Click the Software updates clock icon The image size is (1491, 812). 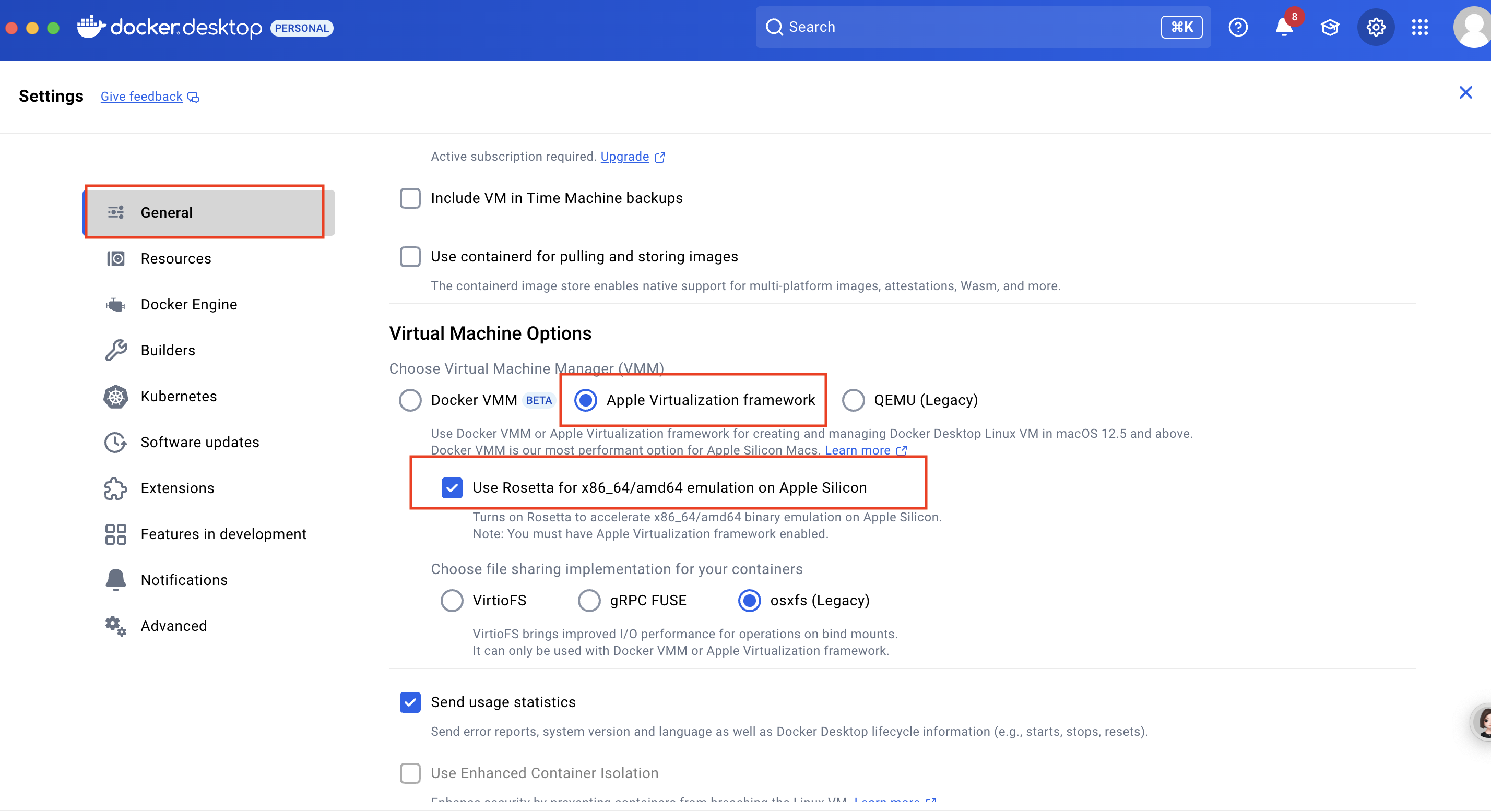click(x=116, y=442)
